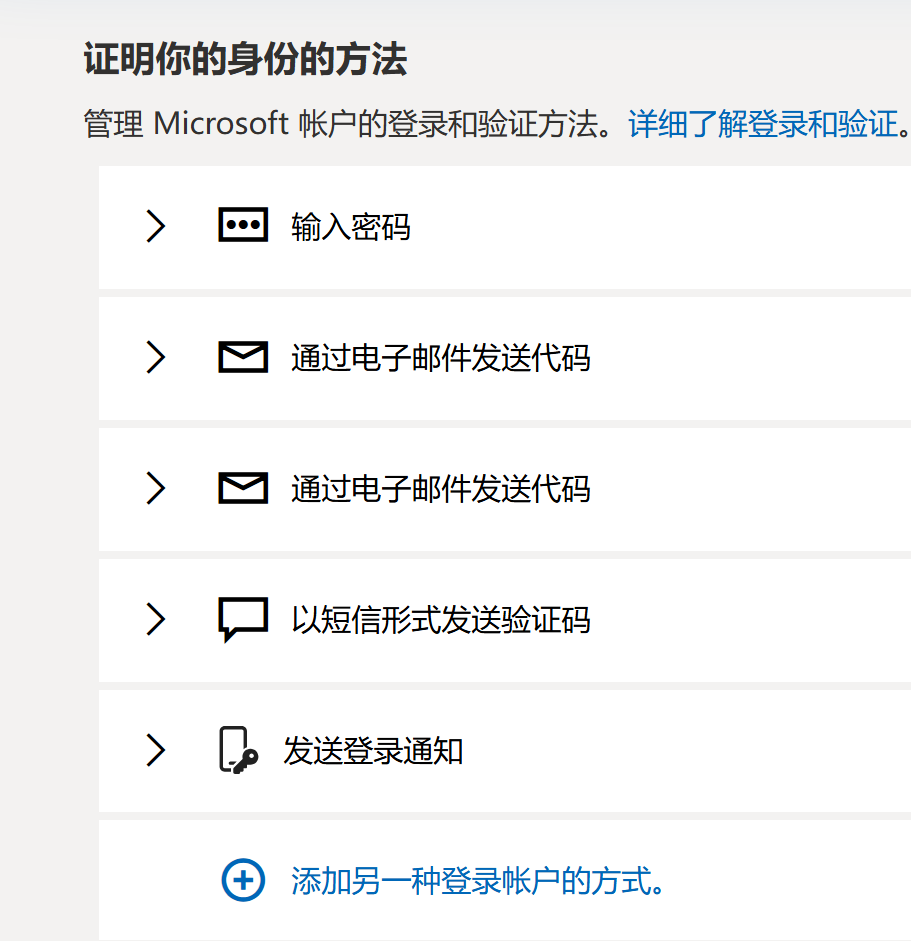The image size is (911, 941).
Task: Click the 添加另一种登录帐户的方式 link
Action: 478,881
